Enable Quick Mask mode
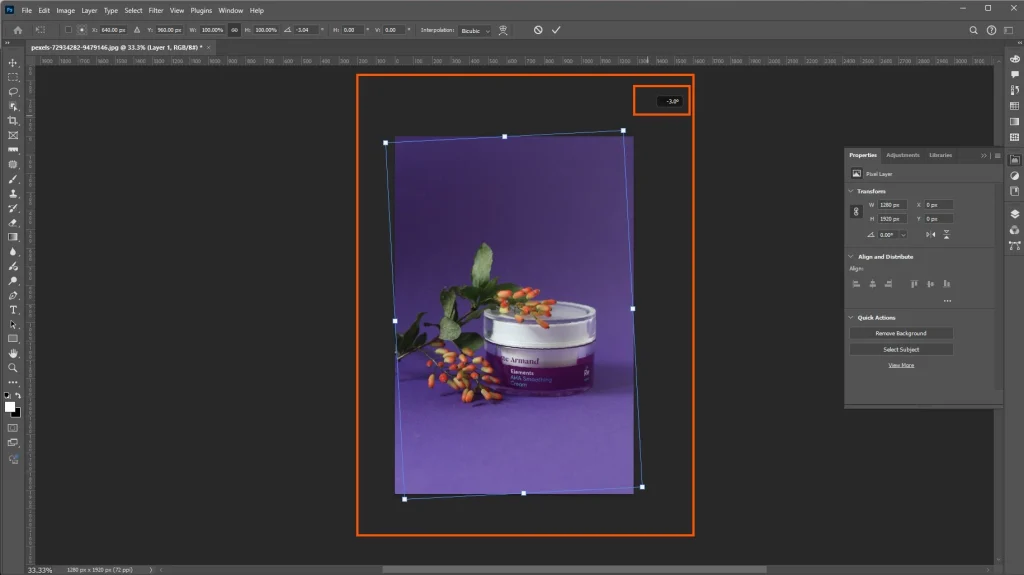Viewport: 1024px width, 575px height. pos(12,428)
